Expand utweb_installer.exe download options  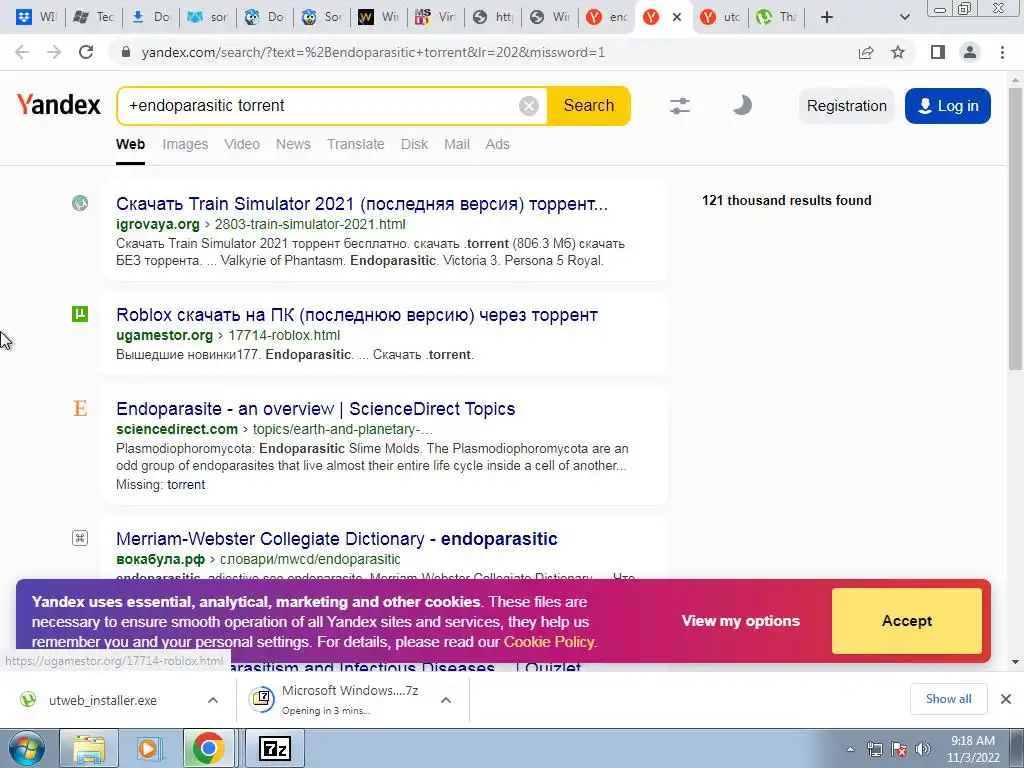213,700
